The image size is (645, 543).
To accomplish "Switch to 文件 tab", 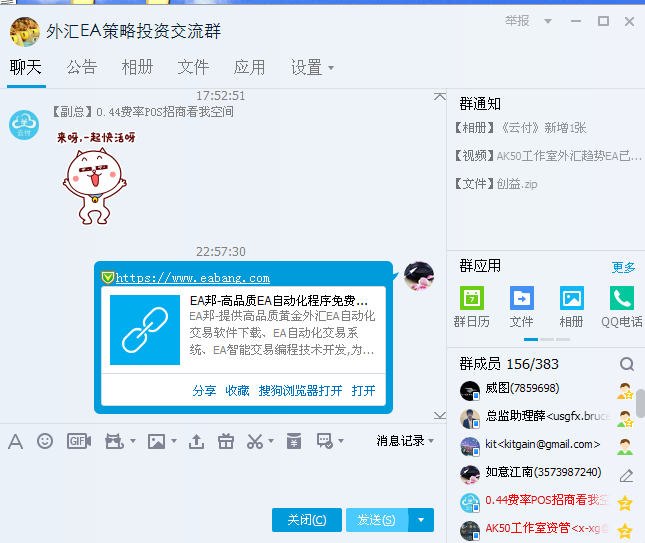I will tap(193, 67).
